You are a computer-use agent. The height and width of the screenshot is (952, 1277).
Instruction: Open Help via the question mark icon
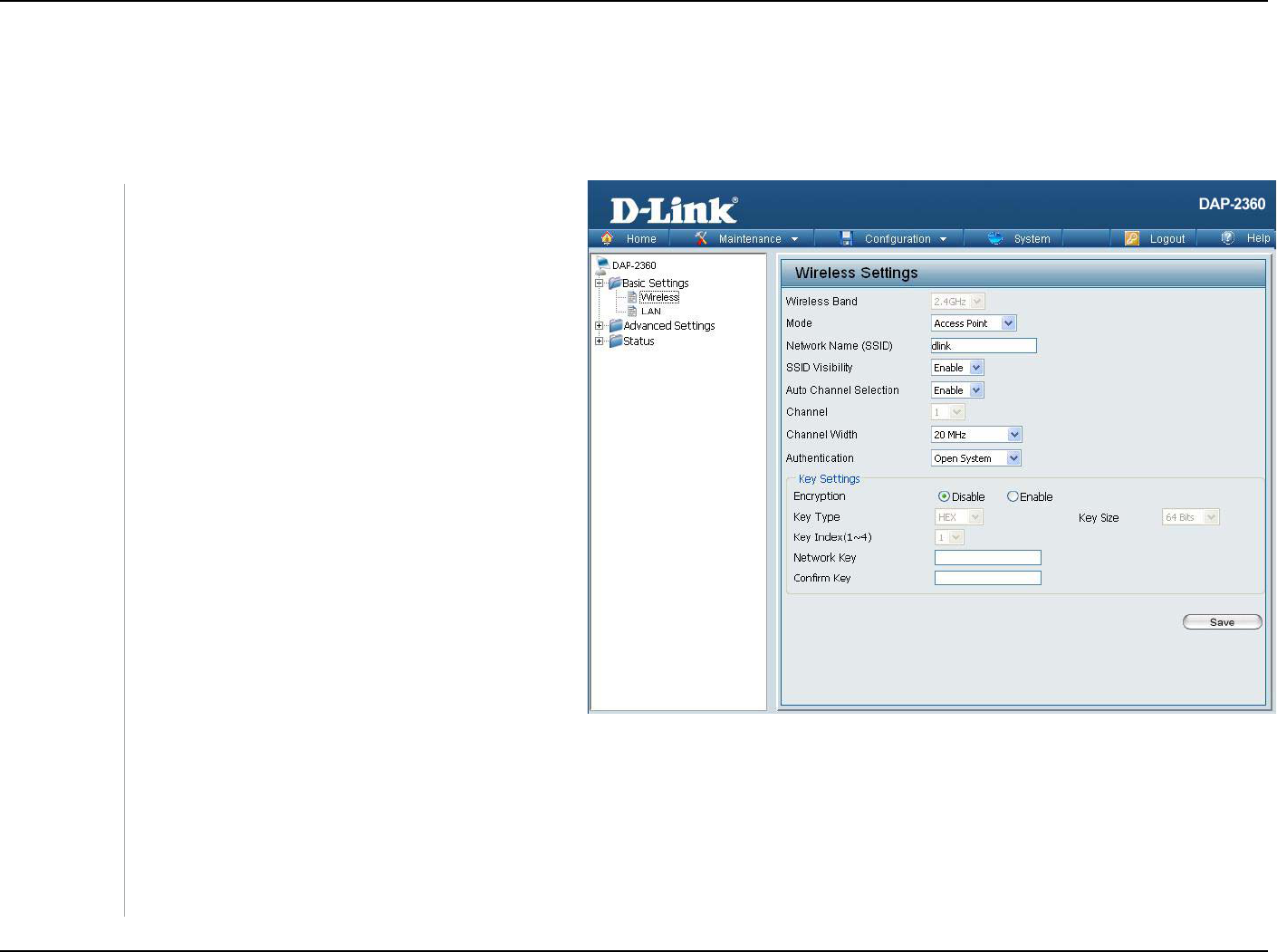(x=1228, y=237)
